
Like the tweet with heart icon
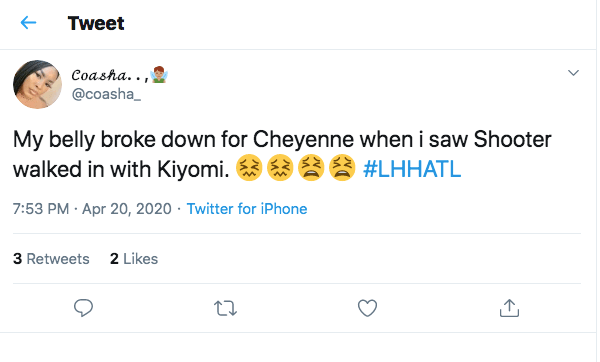(367, 308)
